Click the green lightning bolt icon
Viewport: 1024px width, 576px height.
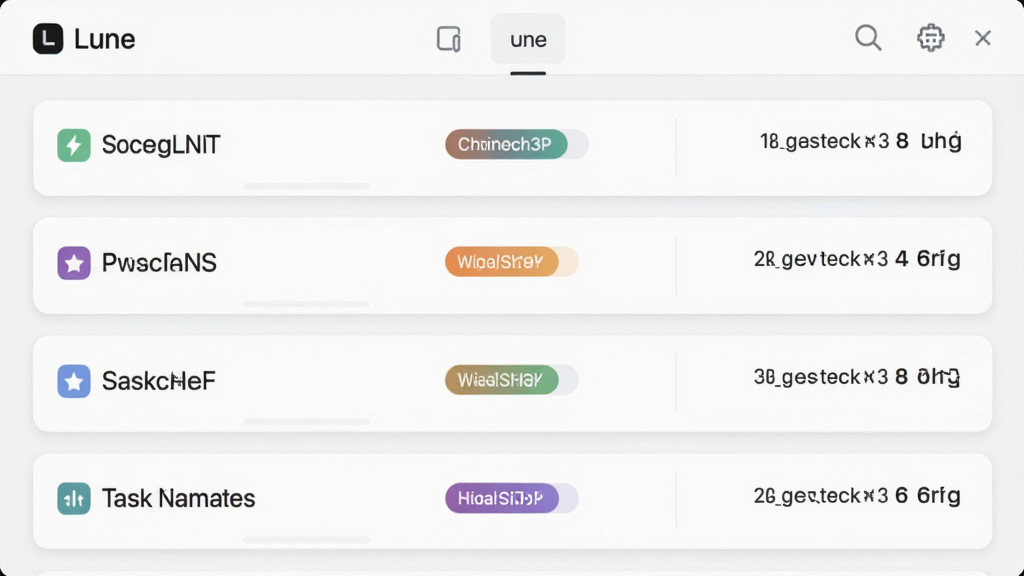[74, 145]
